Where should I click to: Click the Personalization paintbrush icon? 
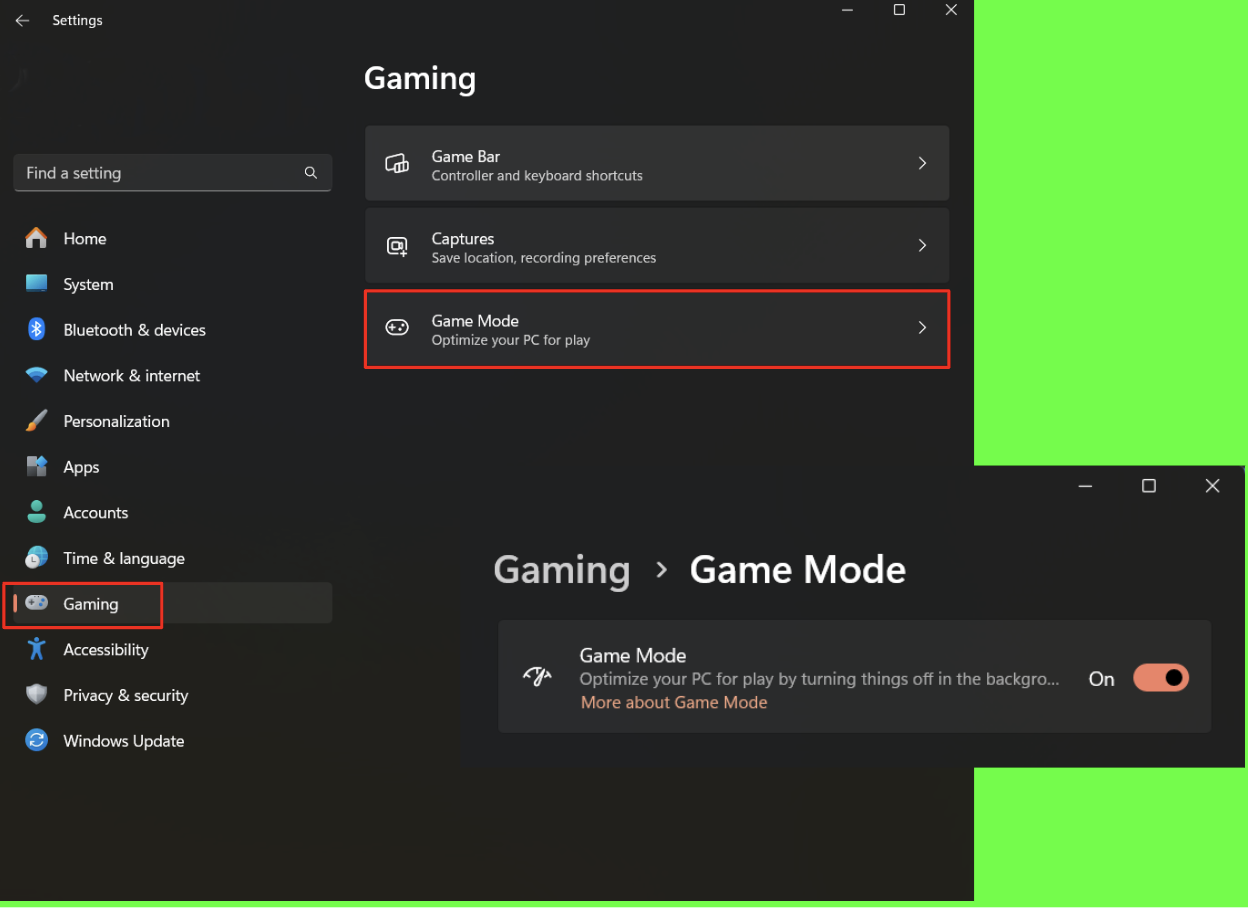click(36, 420)
